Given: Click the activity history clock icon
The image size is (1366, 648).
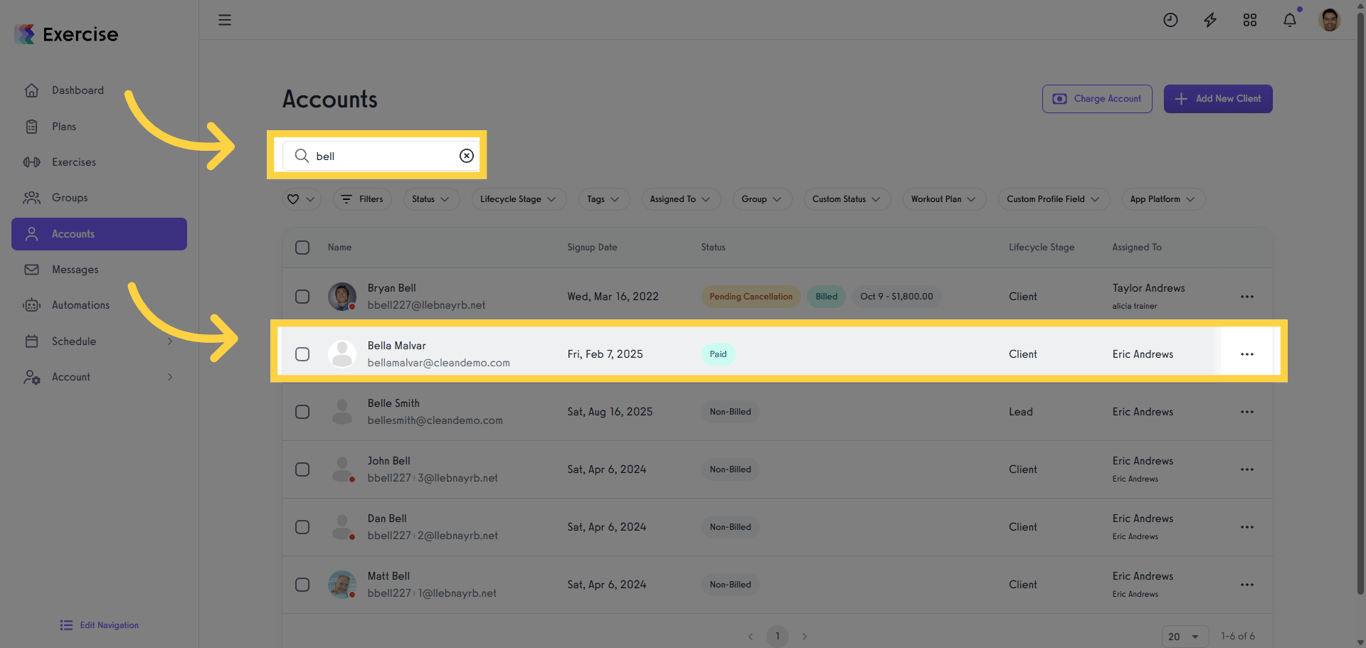Looking at the screenshot, I should click(1170, 19).
